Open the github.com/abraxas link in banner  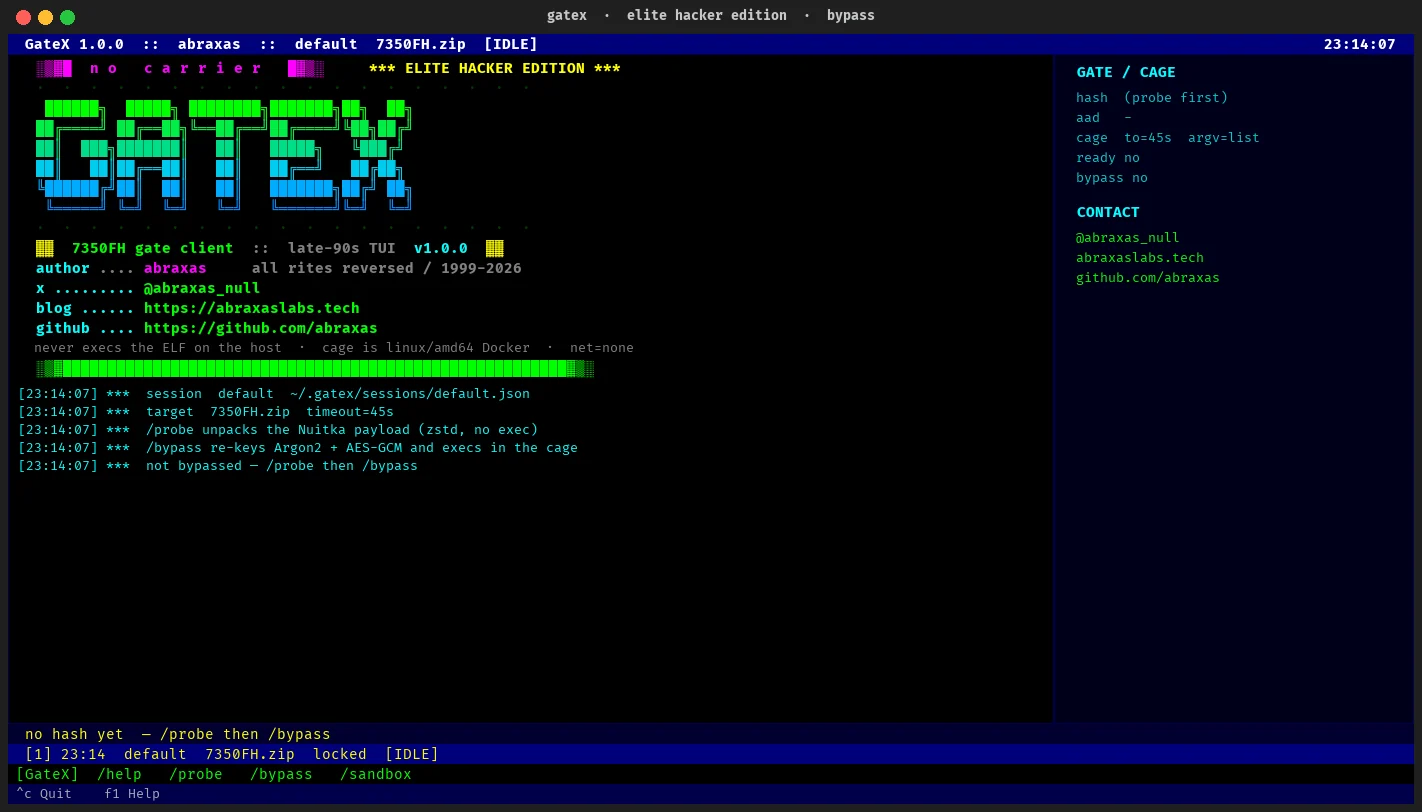tap(261, 328)
